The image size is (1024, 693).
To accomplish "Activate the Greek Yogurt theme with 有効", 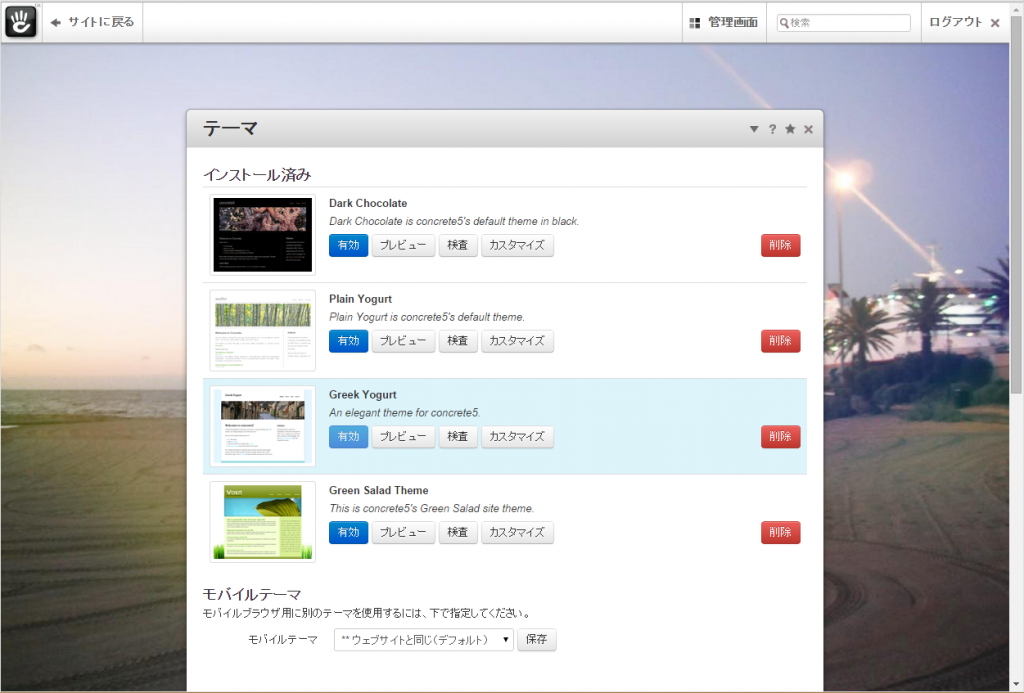I will click(348, 436).
